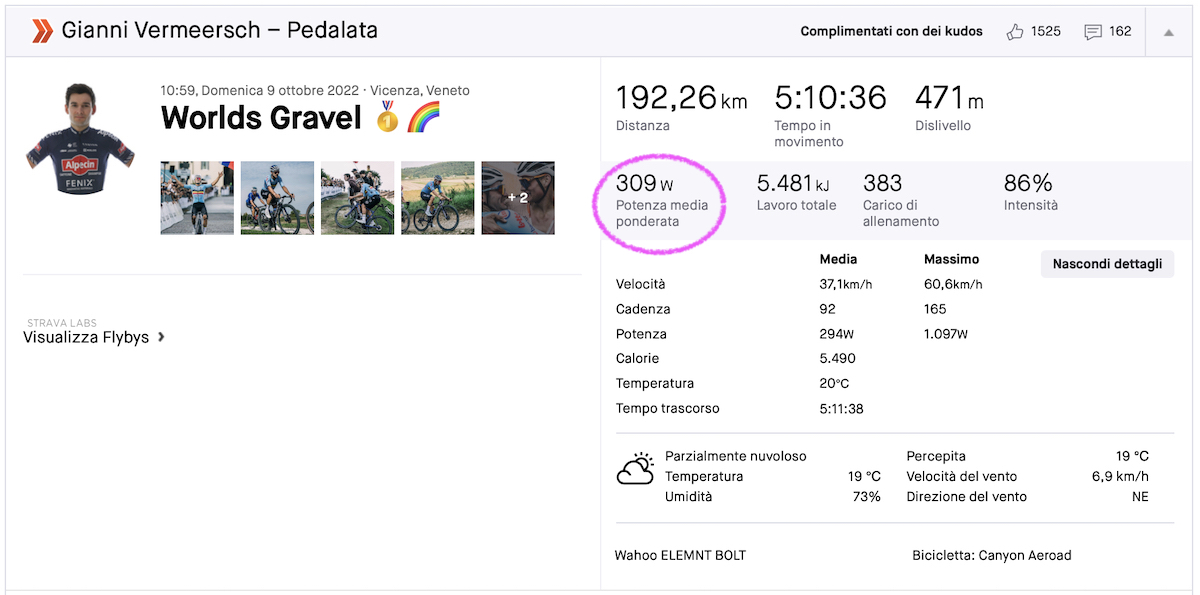The width and height of the screenshot is (1200, 595).
Task: Click the 37,1km/h average speed
Action: coord(846,285)
